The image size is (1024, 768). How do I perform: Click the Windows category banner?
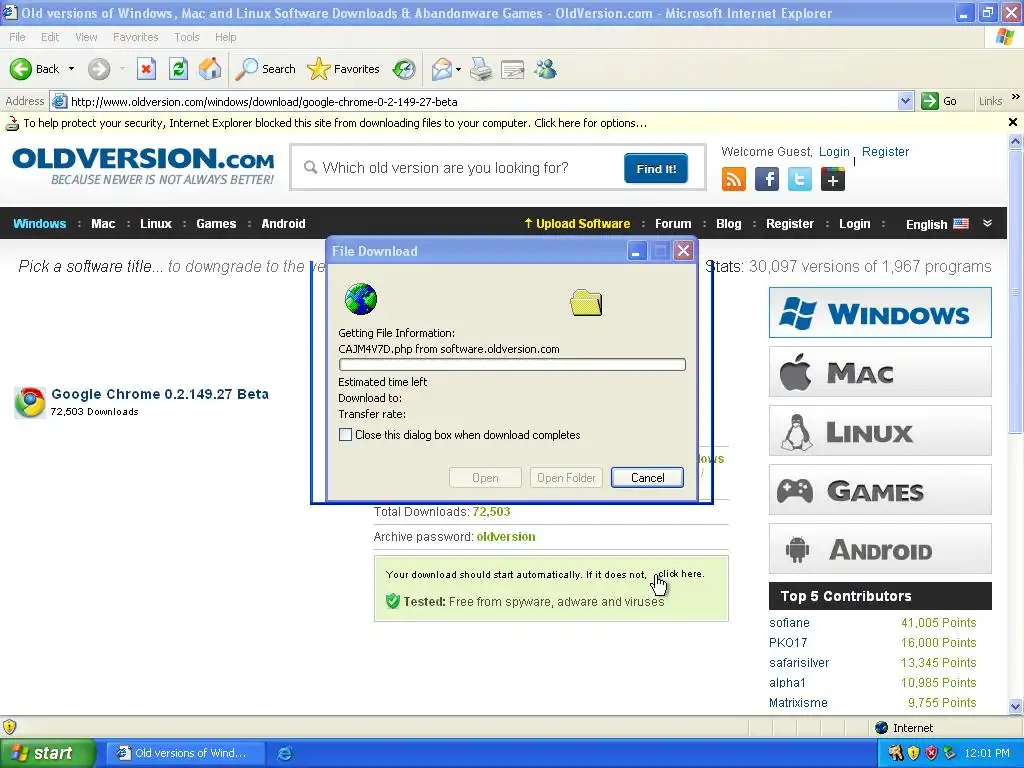click(x=880, y=313)
